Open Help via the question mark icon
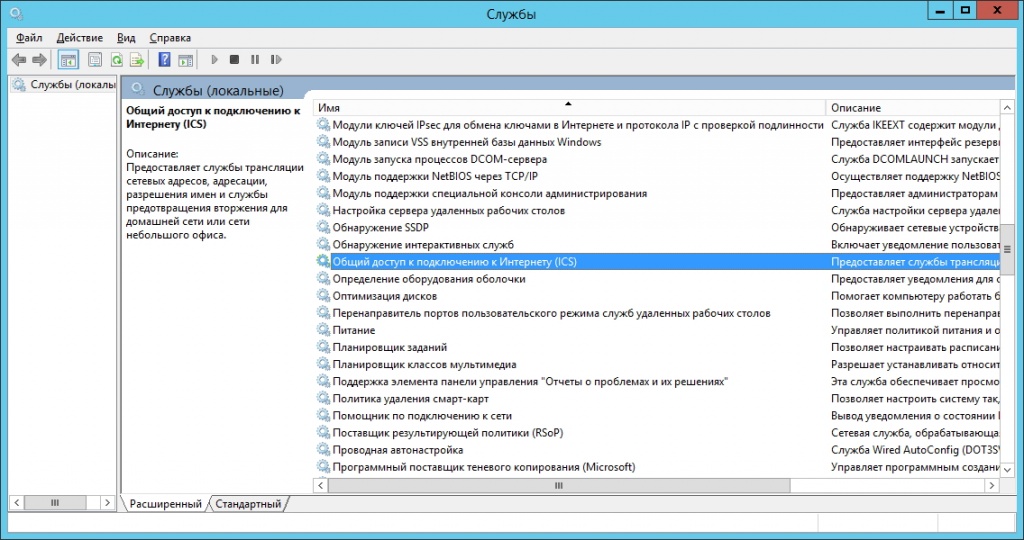1024x540 pixels. [x=165, y=60]
